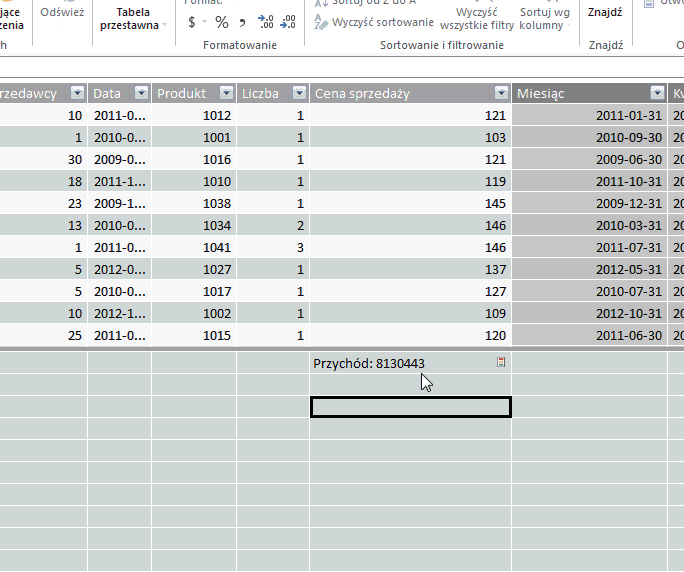Select sale price cell 103
This screenshot has width=684, height=572.
click(410, 137)
